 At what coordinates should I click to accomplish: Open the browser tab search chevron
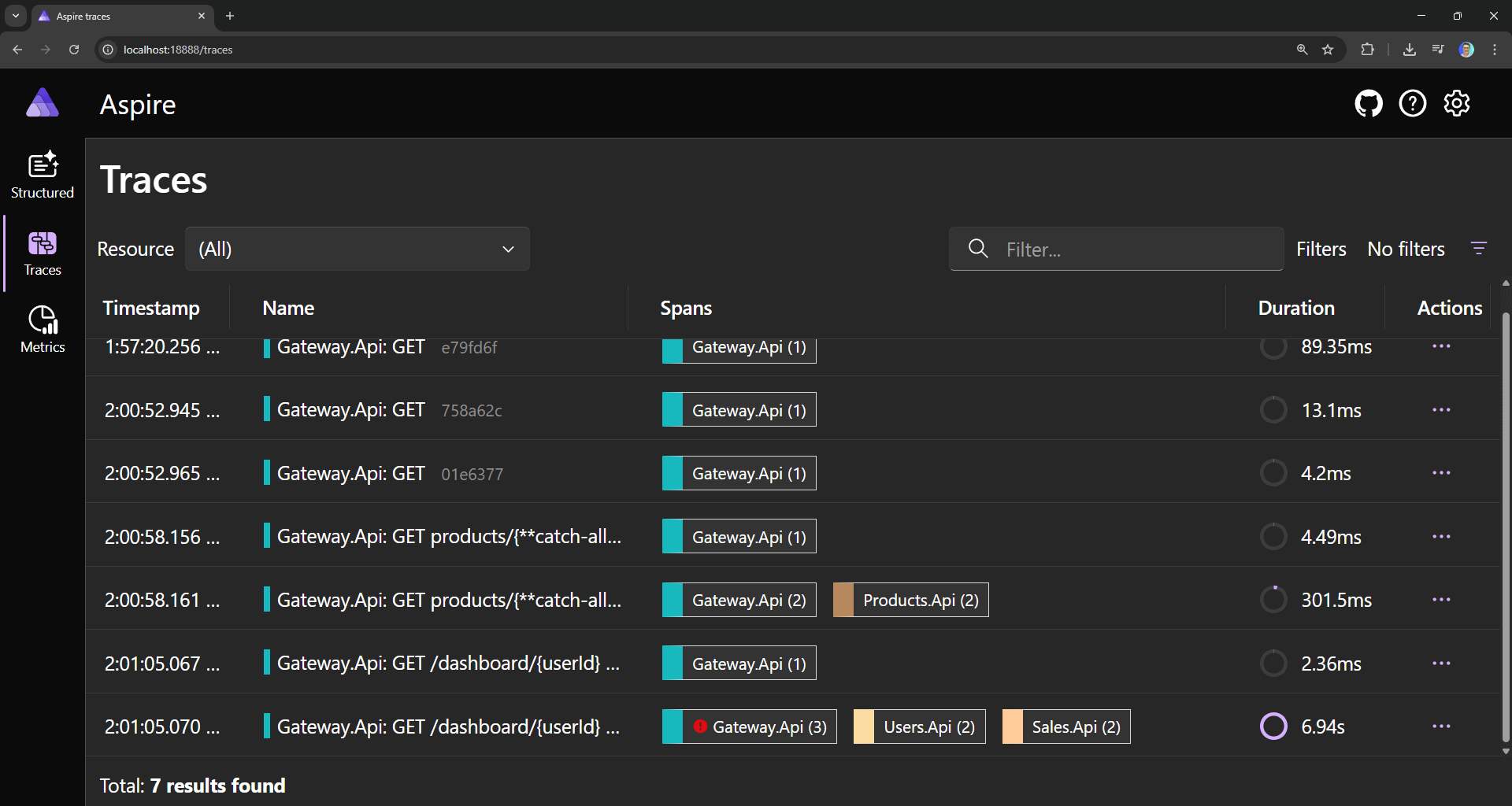pyautogui.click(x=15, y=16)
